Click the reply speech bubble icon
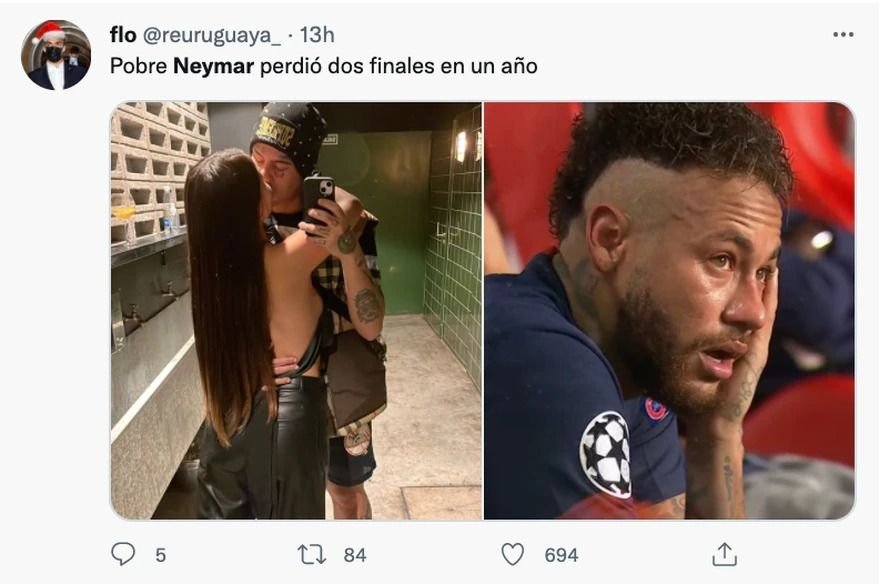879x584 pixels. [123, 554]
